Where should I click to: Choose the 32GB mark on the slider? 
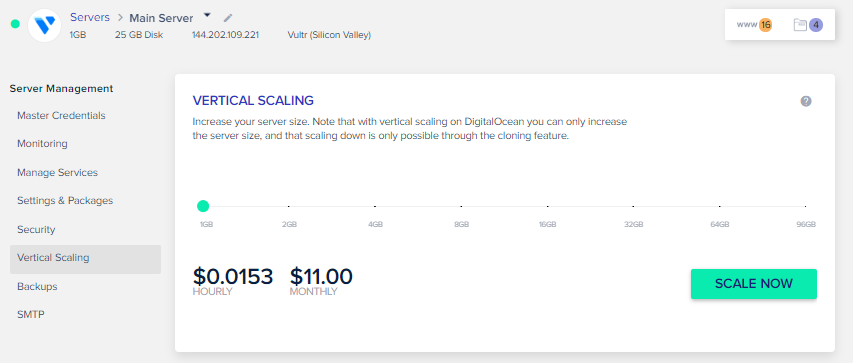tap(634, 206)
